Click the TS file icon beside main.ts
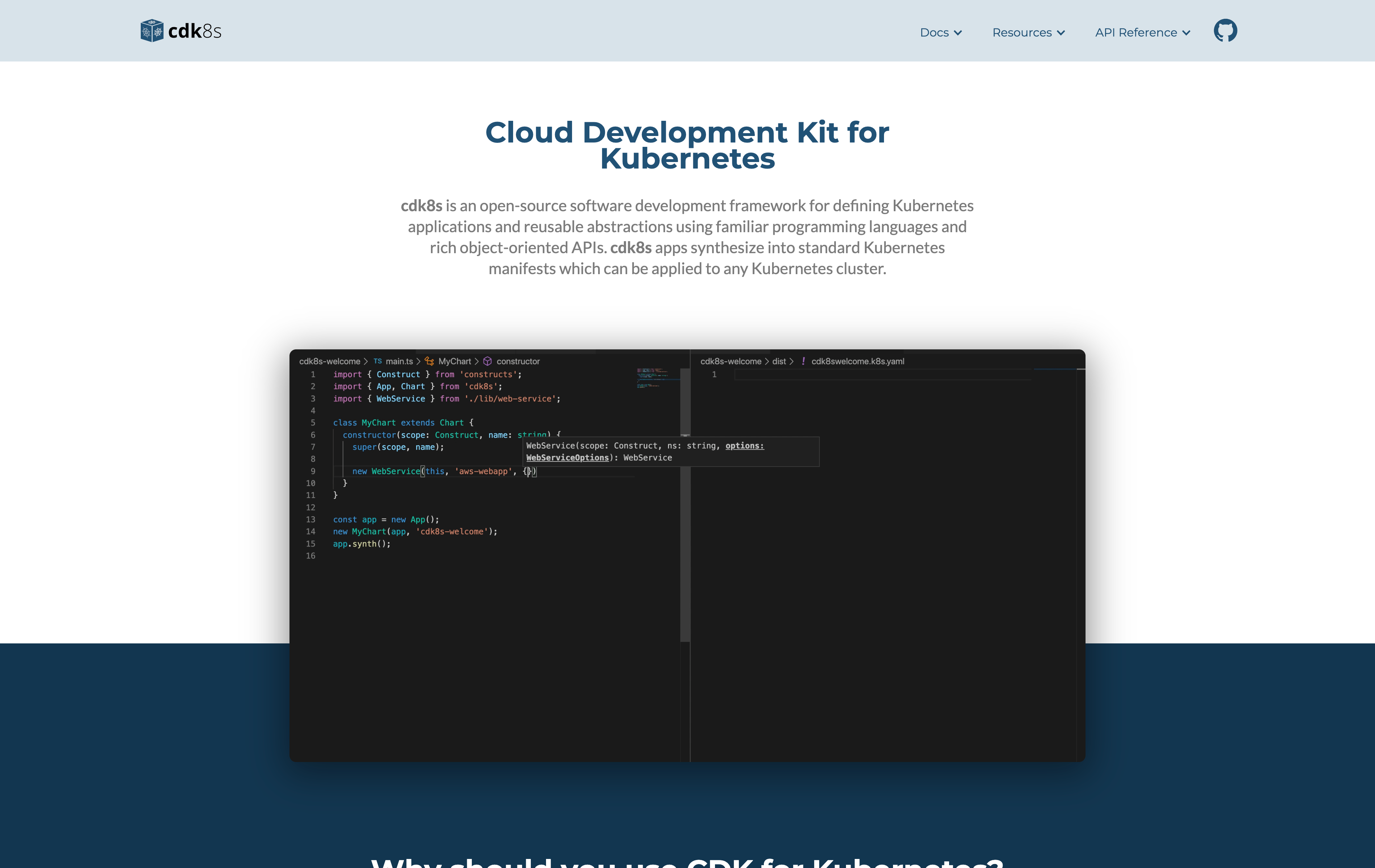The width and height of the screenshot is (1375, 868). (377, 361)
